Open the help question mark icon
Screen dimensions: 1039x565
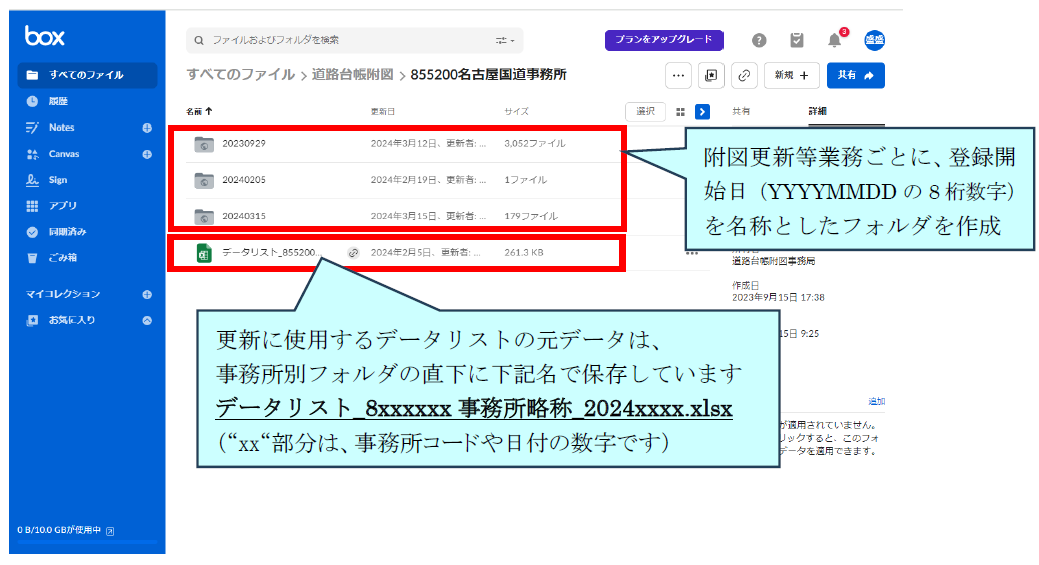759,40
